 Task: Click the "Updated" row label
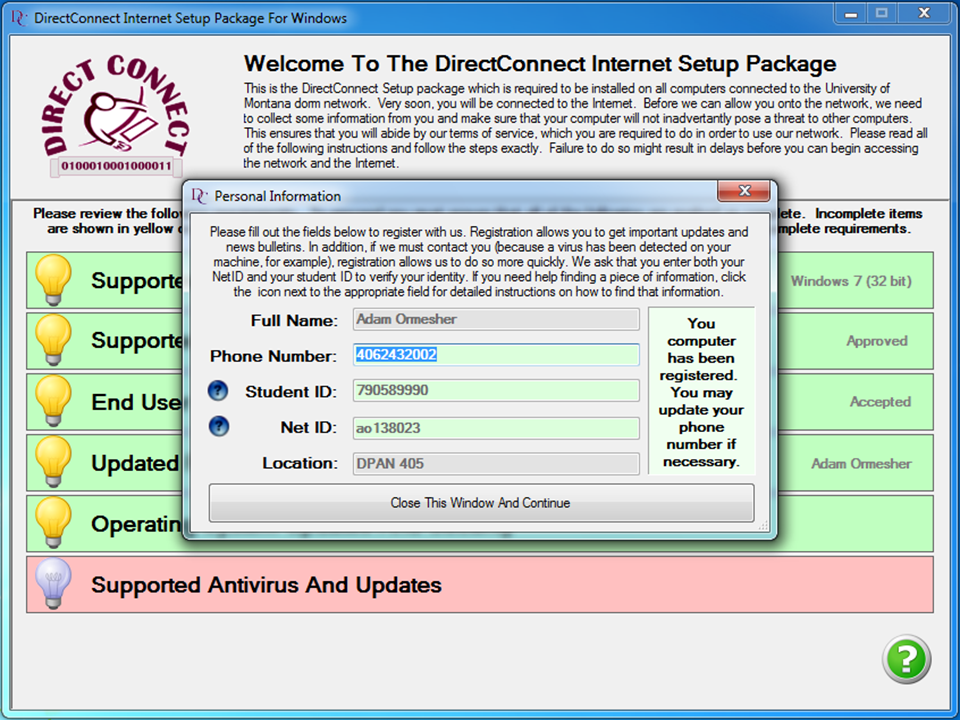135,463
